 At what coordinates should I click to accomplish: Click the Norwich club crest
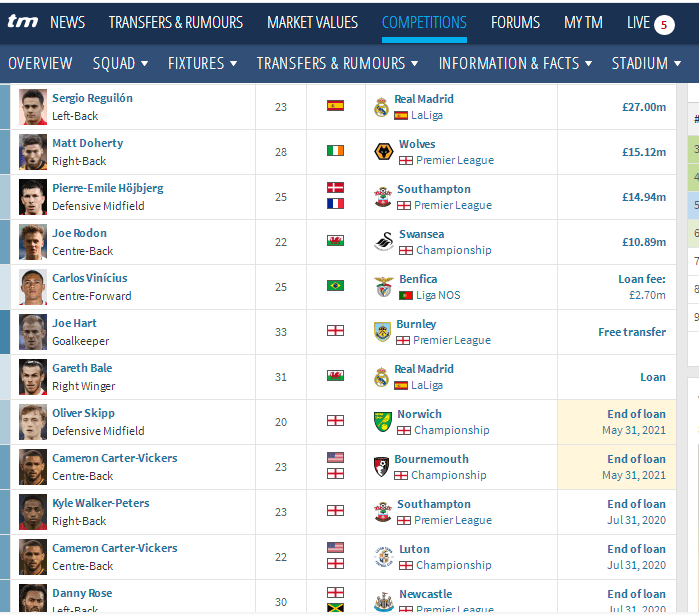click(382, 422)
